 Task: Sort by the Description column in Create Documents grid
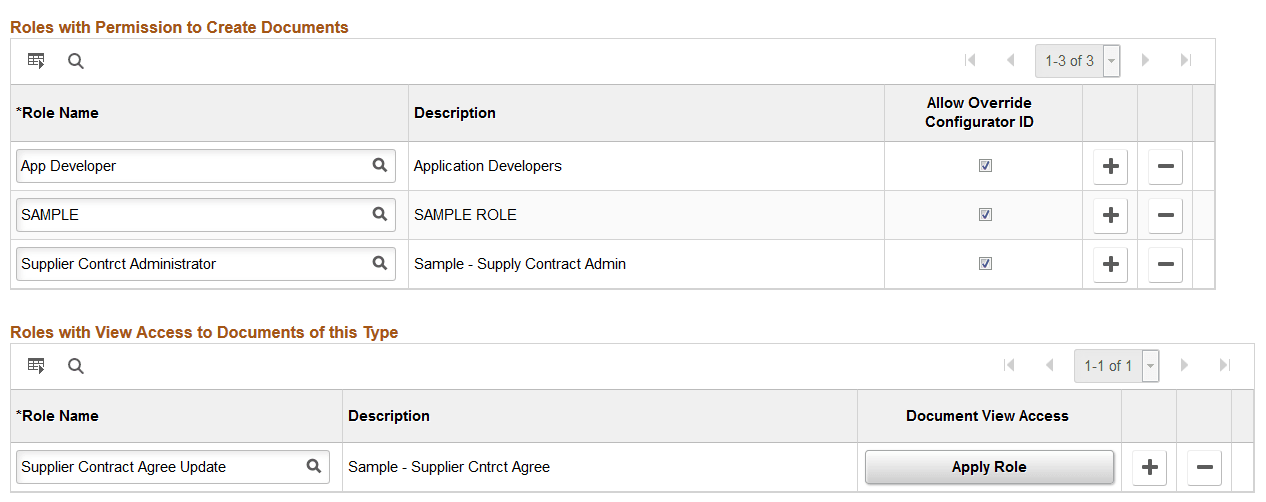455,113
